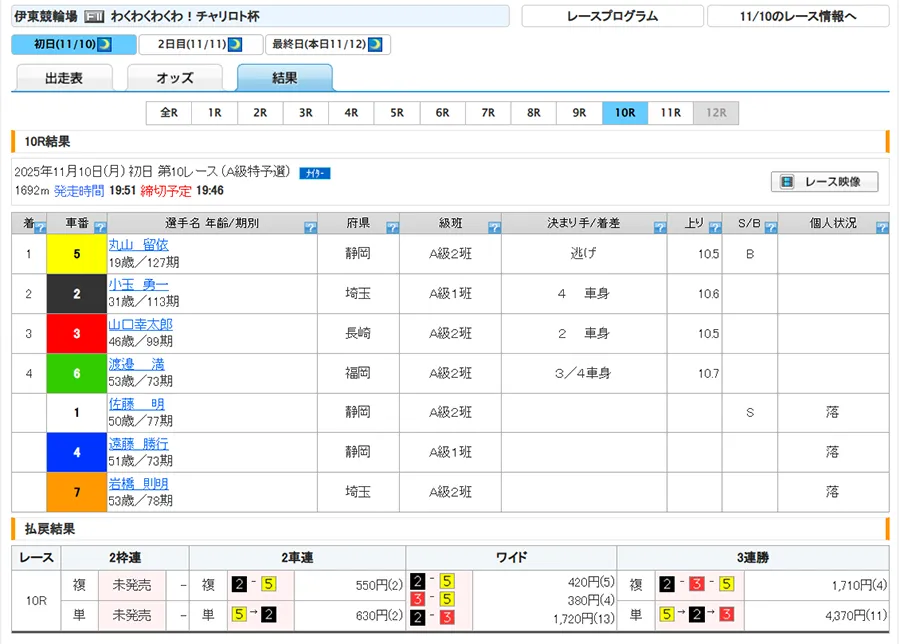Select the 最終日(本日11/12) day tab
900x644 pixels.
[329, 45]
